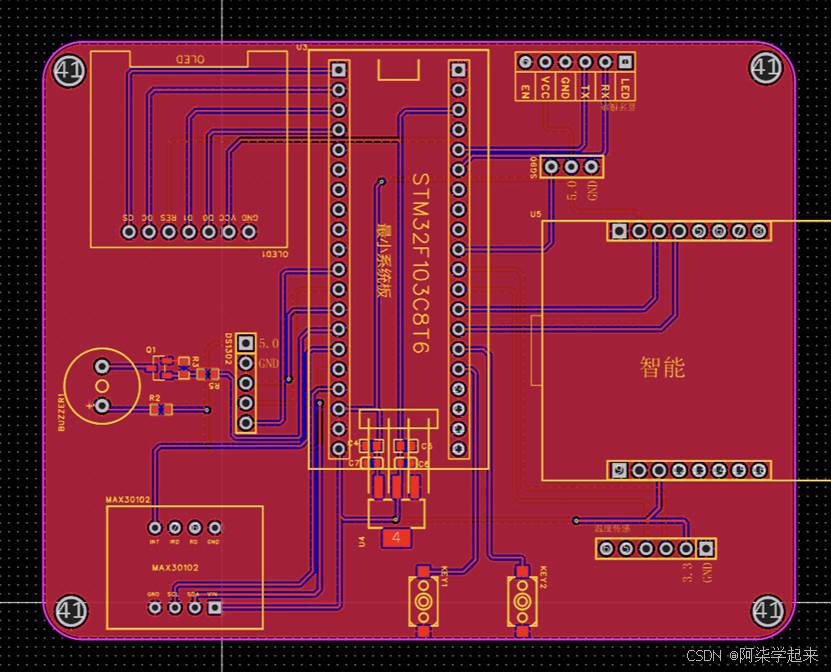Select resistor R2 footprint
The image size is (831, 672).
click(x=161, y=409)
